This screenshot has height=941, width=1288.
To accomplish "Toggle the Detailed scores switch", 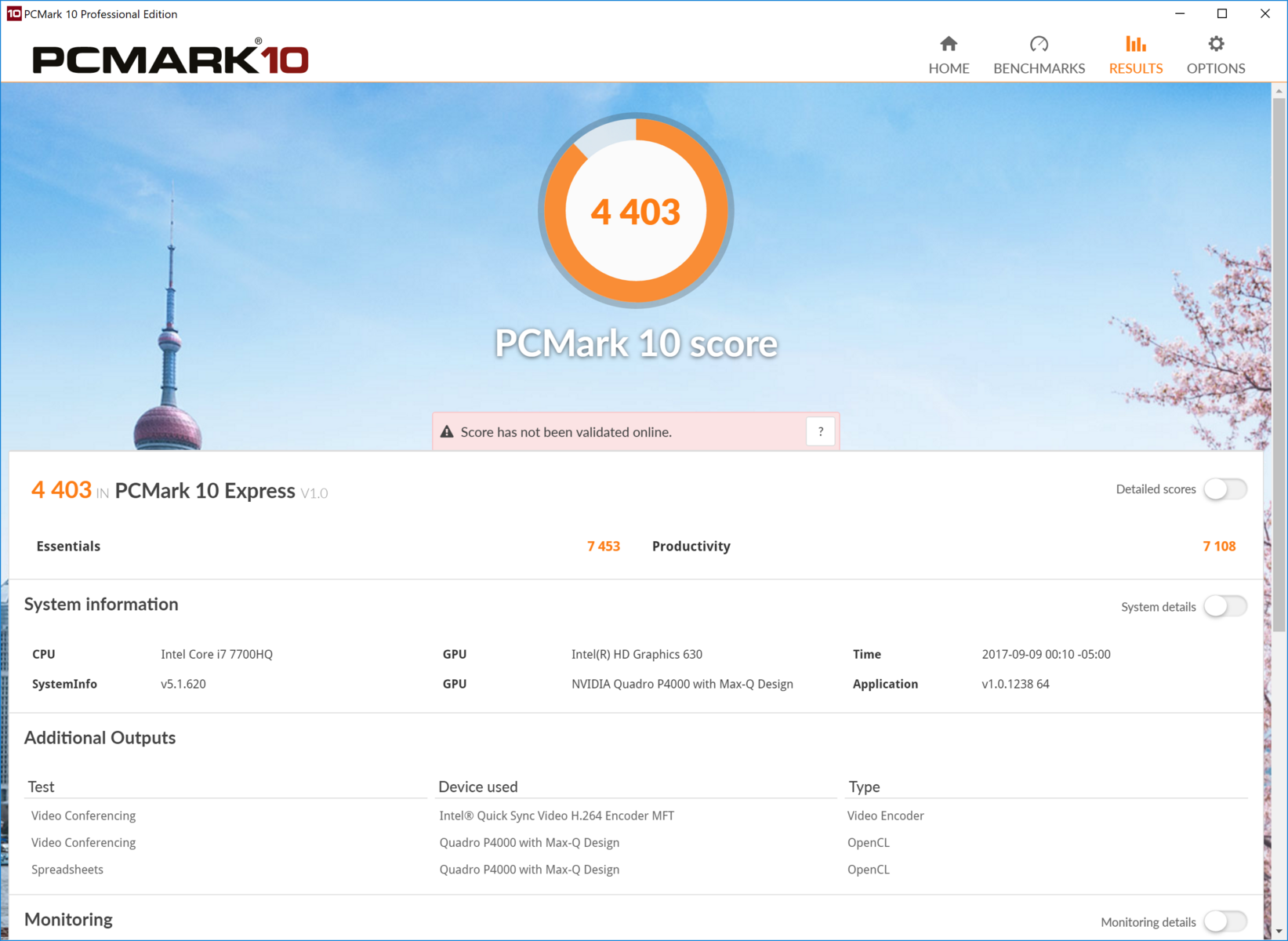I will coord(1225,489).
